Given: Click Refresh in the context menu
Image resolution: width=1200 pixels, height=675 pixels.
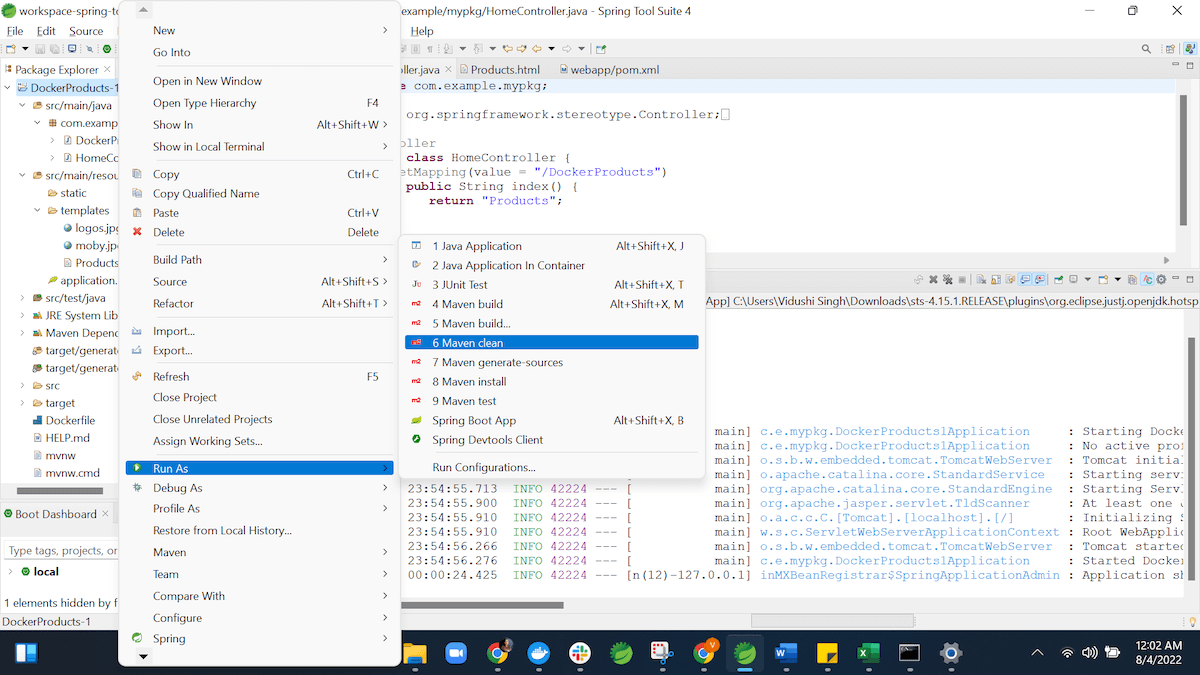Looking at the screenshot, I should pyautogui.click(x=170, y=377).
